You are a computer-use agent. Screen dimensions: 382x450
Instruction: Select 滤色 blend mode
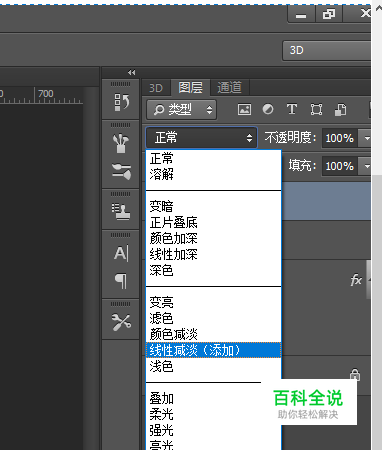tap(214, 318)
